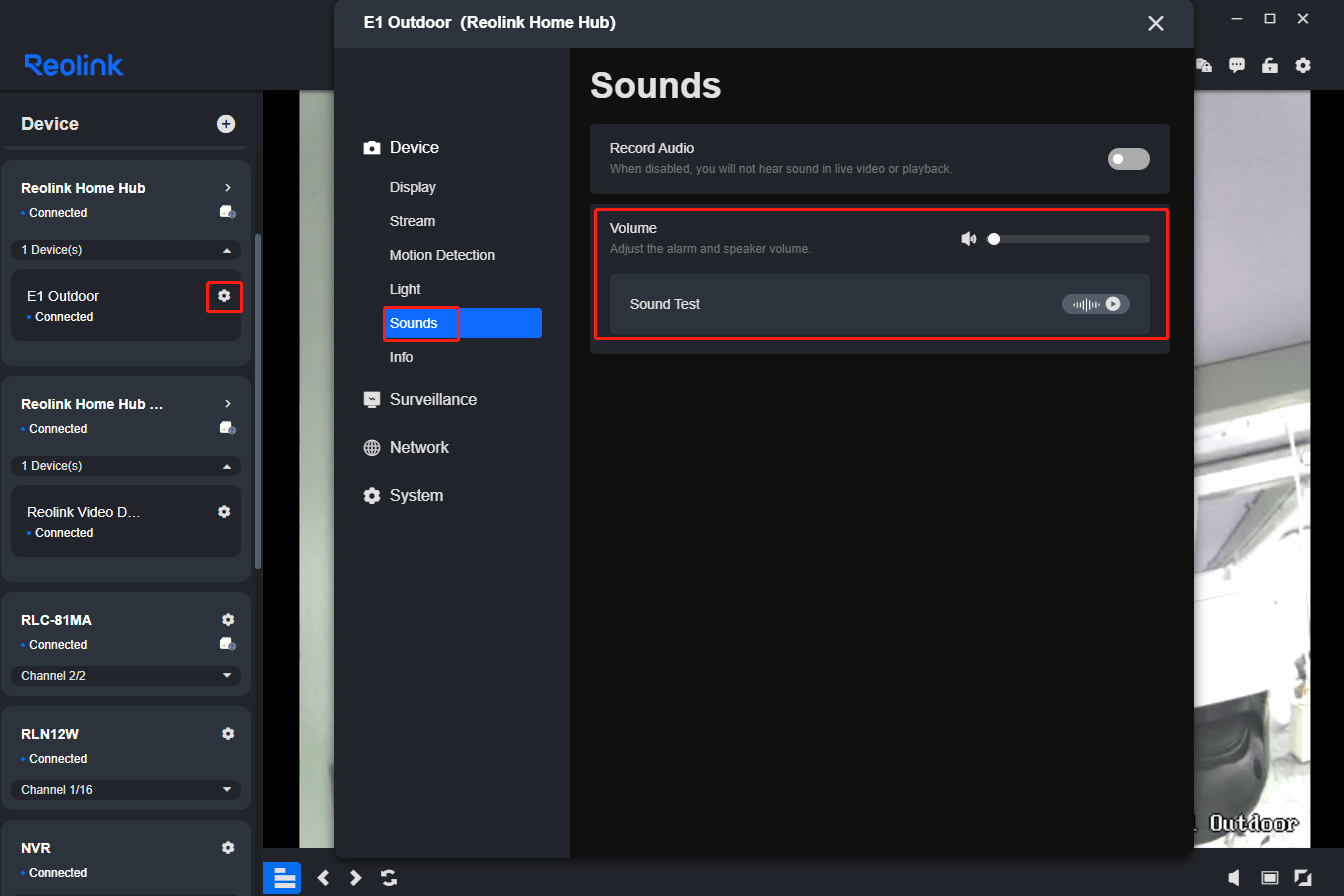The width and height of the screenshot is (1344, 896).
Task: Click the speaker icon beside the volume slider
Action: [968, 239]
